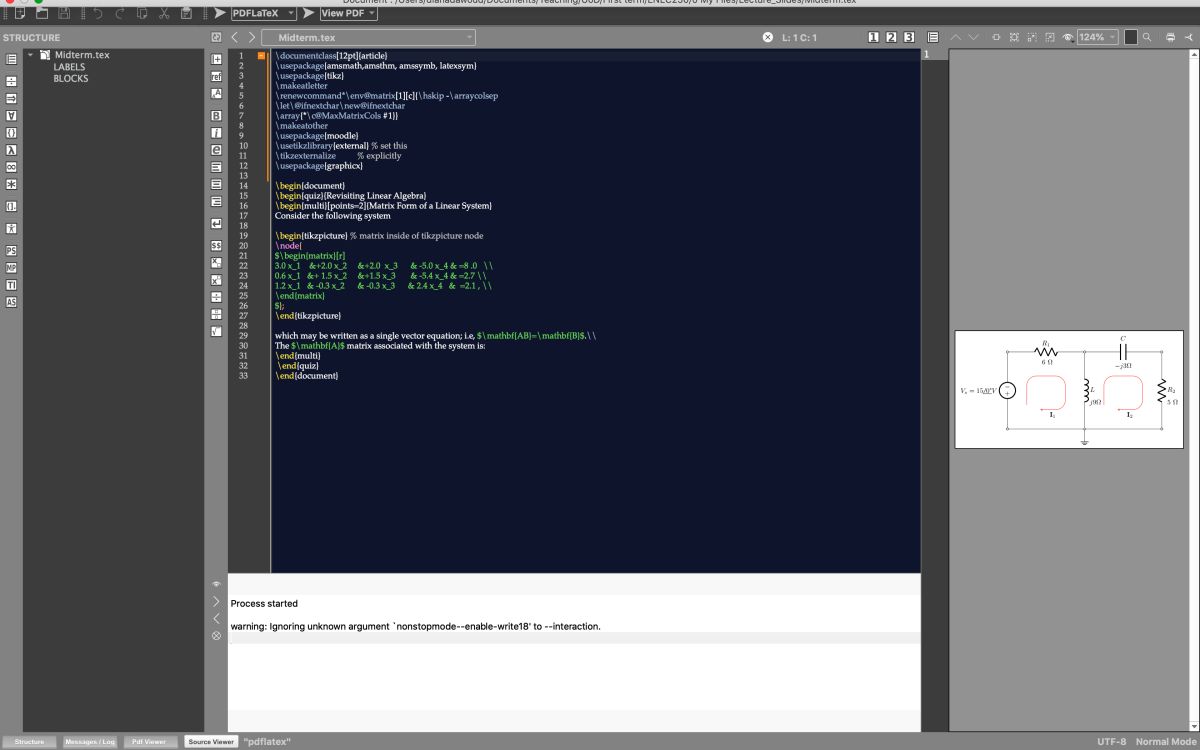Viewport: 1200px width, 750px height.
Task: Insert a reference with the ref icon
Action: (216, 75)
